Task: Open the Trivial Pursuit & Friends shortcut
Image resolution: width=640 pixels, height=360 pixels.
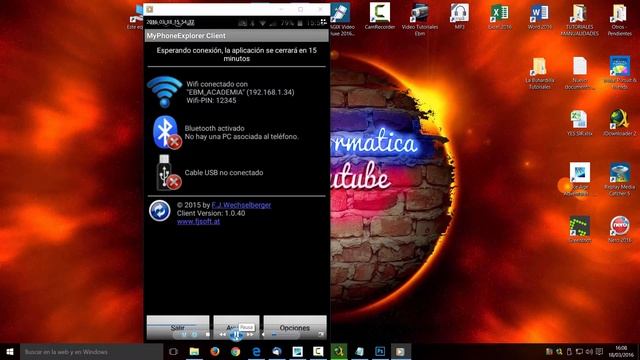Action: [619, 73]
